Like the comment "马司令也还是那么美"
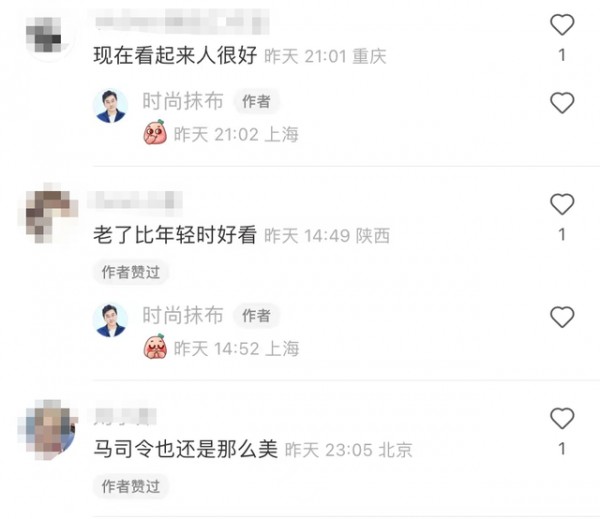 tap(562, 418)
